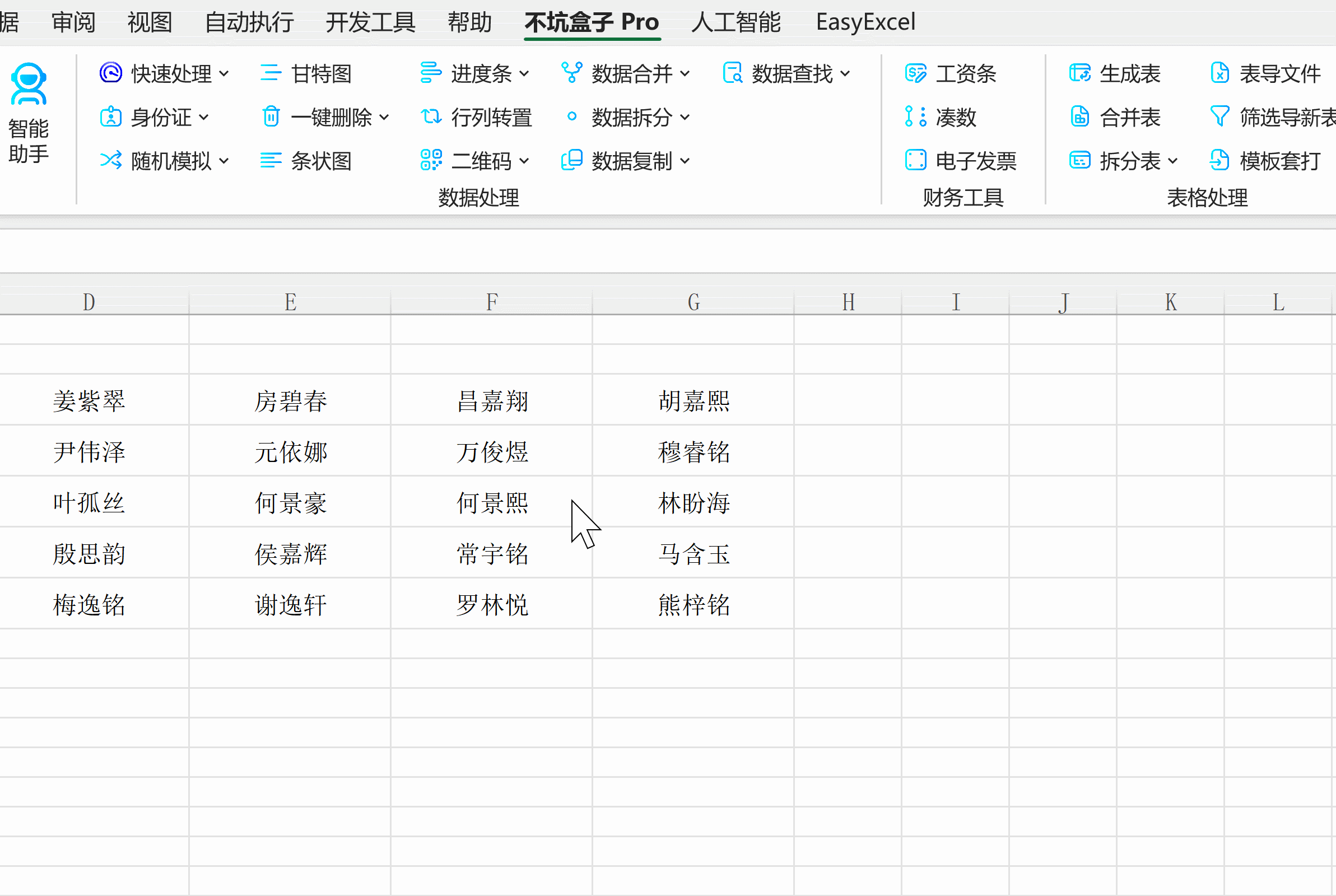The width and height of the screenshot is (1336, 896).
Task: Expand the 一键删除 dropdown arrow
Action: (384, 118)
